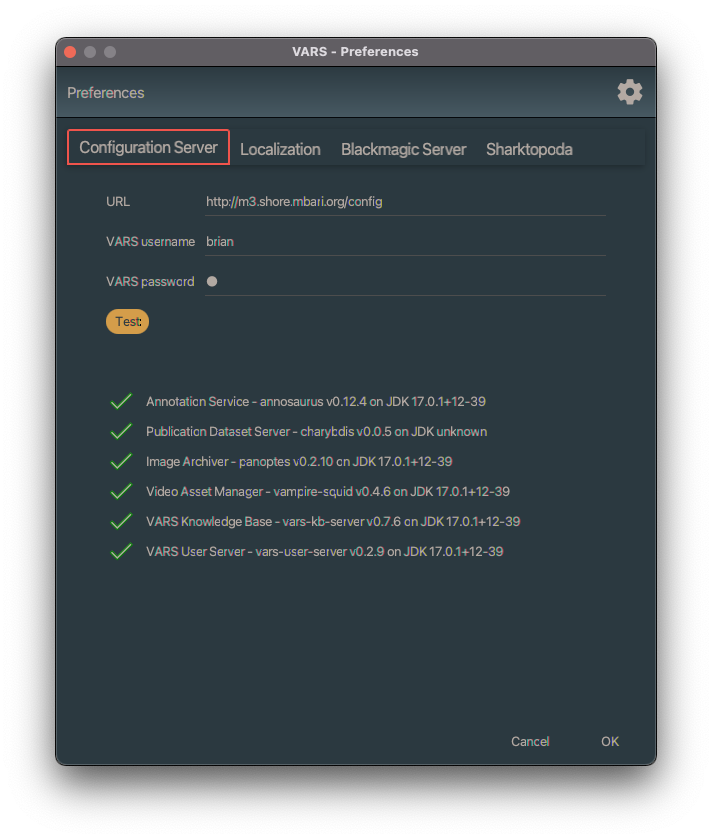The image size is (712, 839).
Task: Switch to the Localization tab
Action: coord(280,148)
